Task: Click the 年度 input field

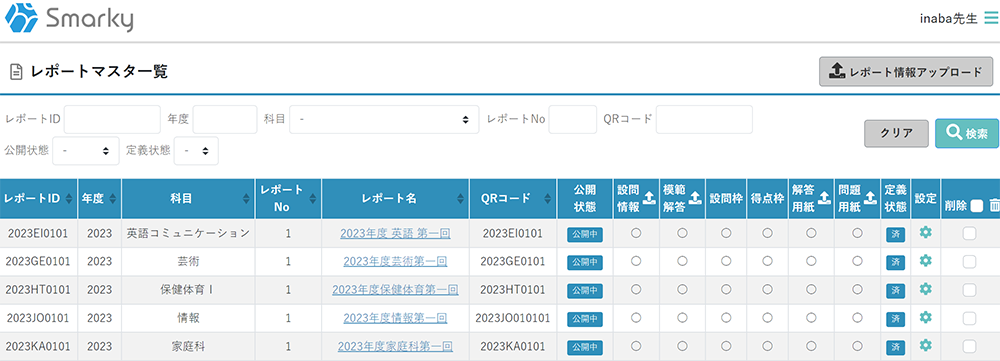Action: pyautogui.click(x=225, y=119)
